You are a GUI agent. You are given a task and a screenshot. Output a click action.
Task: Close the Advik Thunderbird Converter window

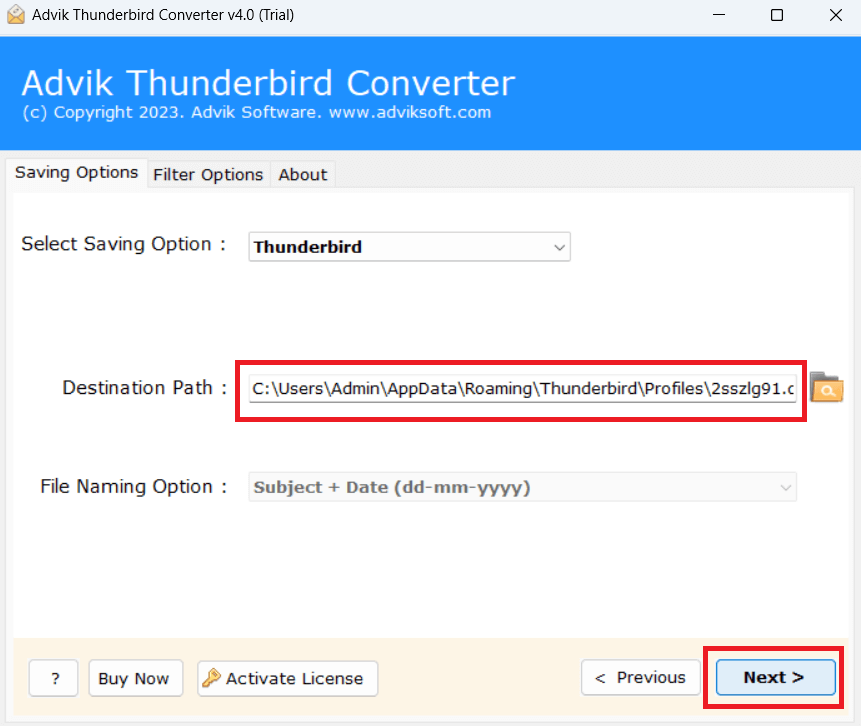pos(836,15)
